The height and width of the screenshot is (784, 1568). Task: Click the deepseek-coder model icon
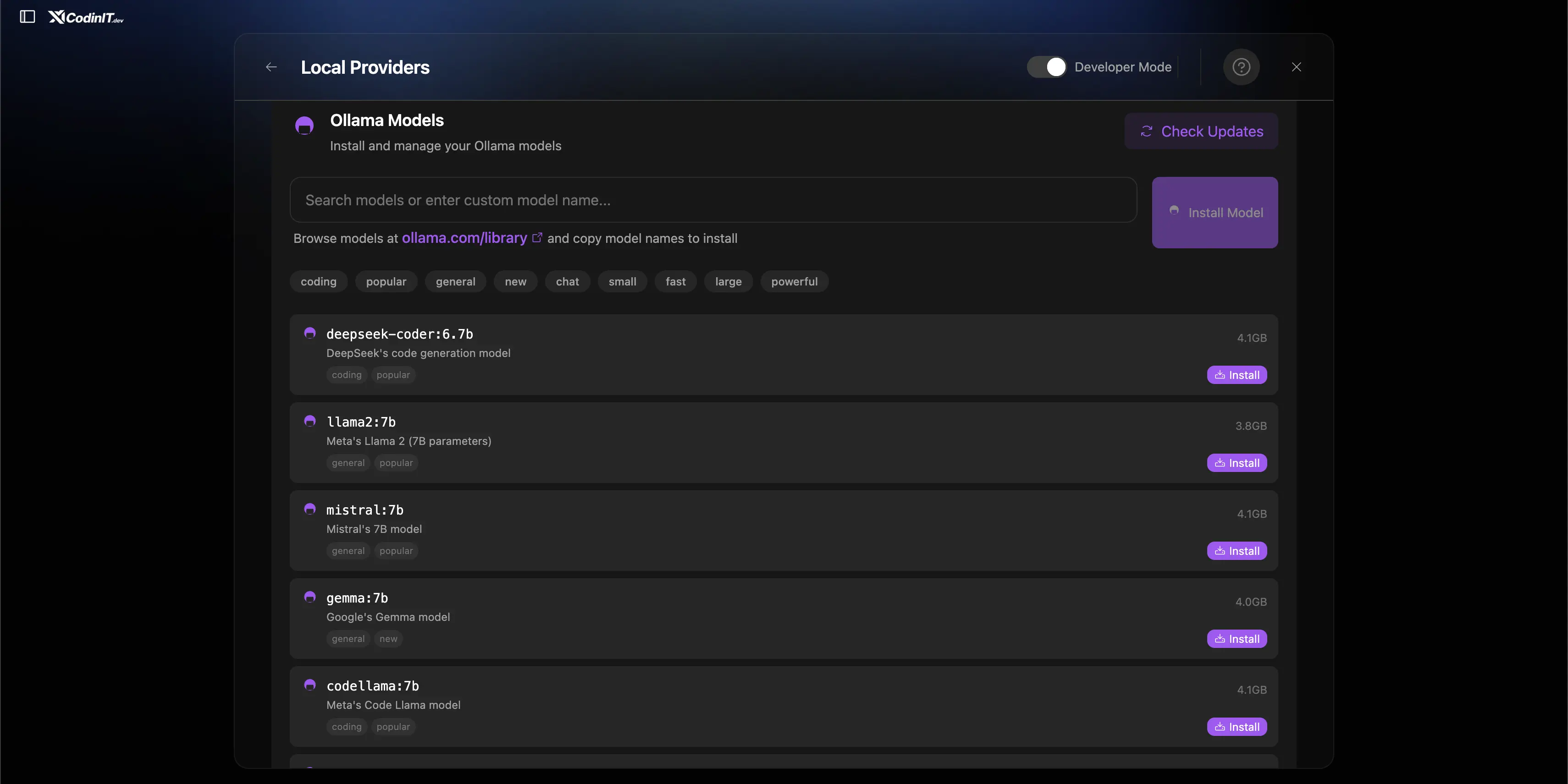click(310, 333)
